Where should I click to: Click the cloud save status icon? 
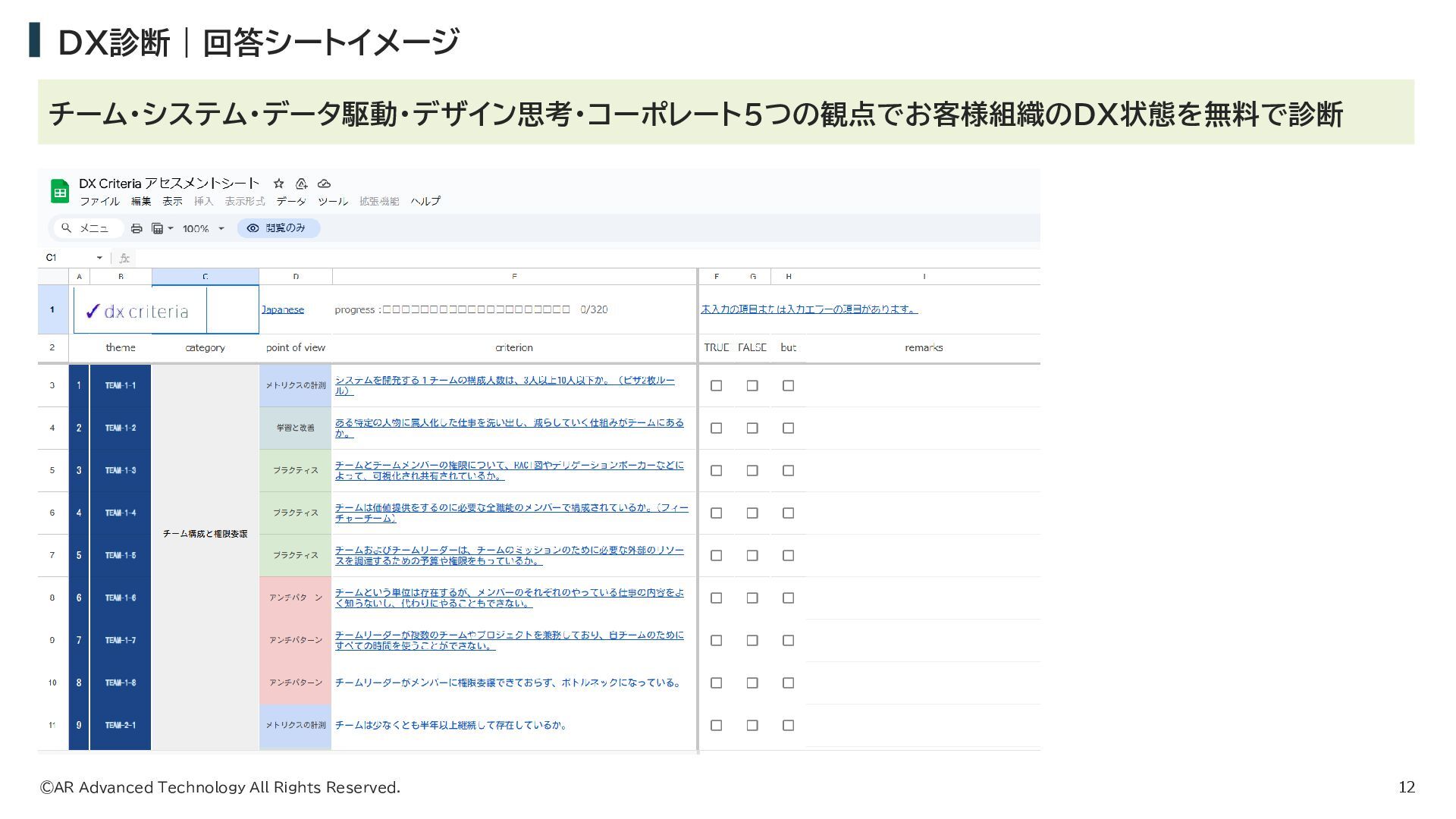click(x=324, y=184)
